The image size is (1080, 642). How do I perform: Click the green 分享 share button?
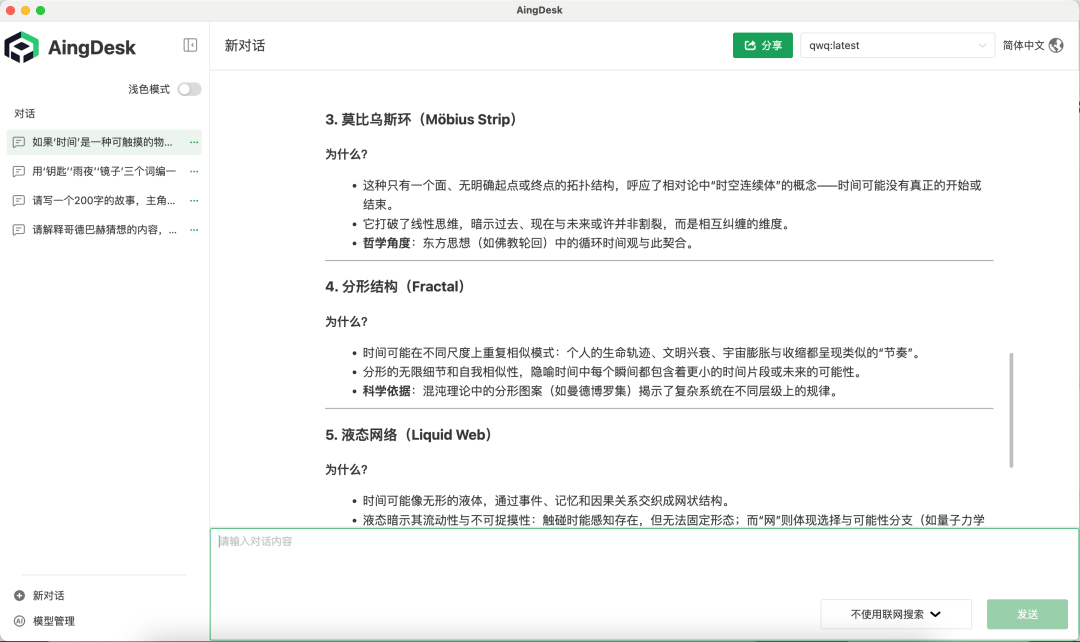pyautogui.click(x=762, y=45)
